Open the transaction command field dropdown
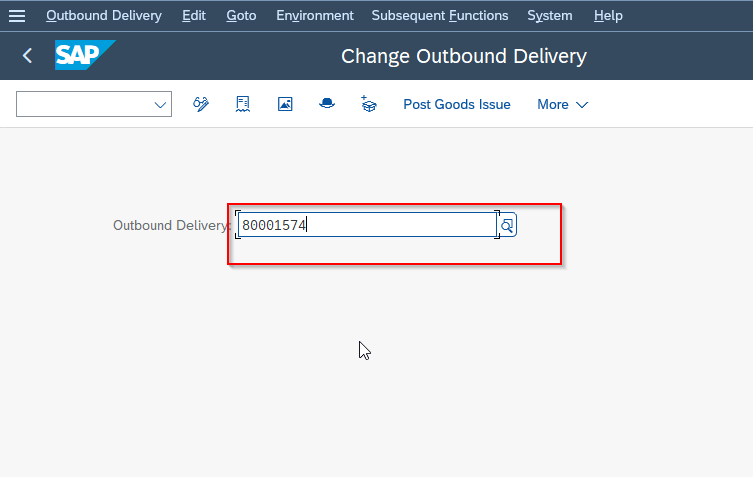753x477 pixels. click(x=160, y=104)
